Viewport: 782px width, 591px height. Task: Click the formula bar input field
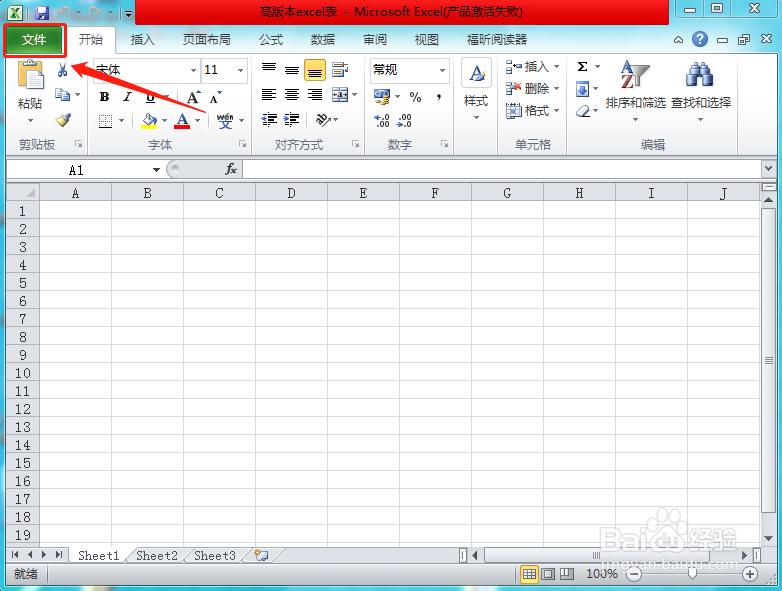pos(502,170)
